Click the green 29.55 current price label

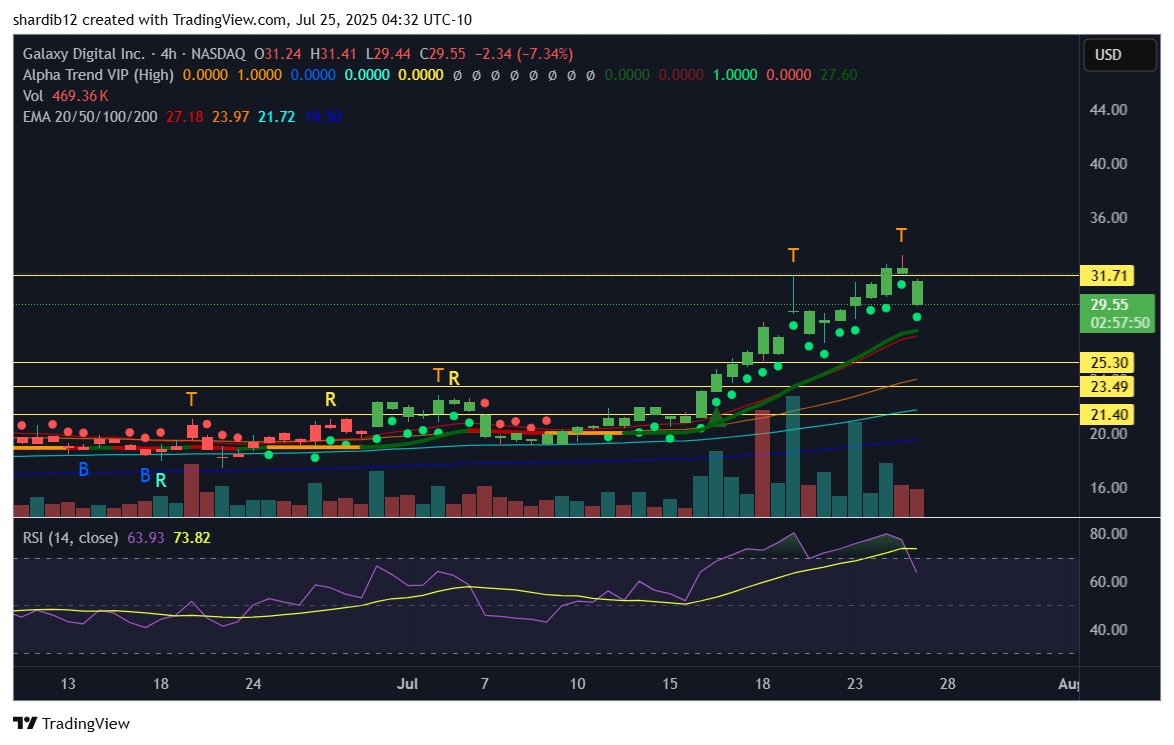click(1118, 313)
